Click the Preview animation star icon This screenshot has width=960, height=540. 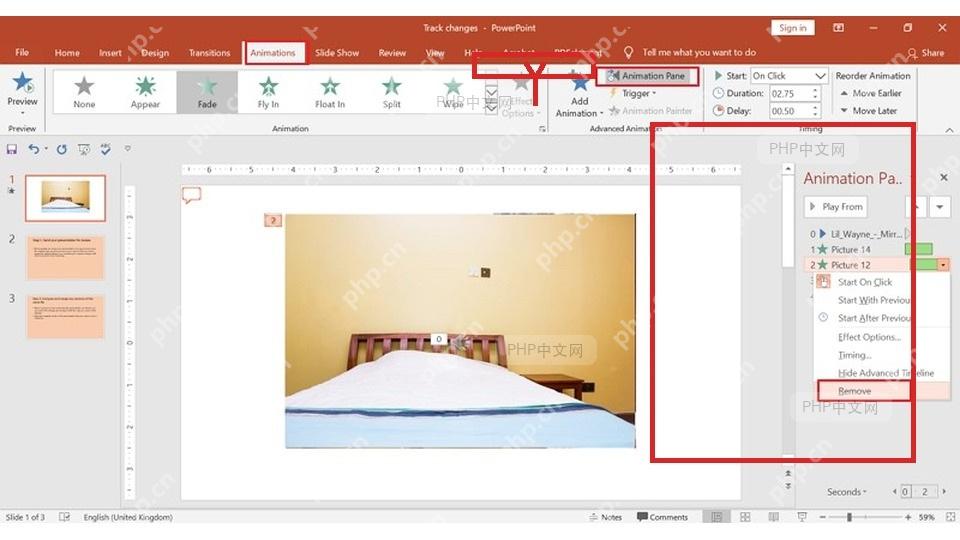click(23, 82)
